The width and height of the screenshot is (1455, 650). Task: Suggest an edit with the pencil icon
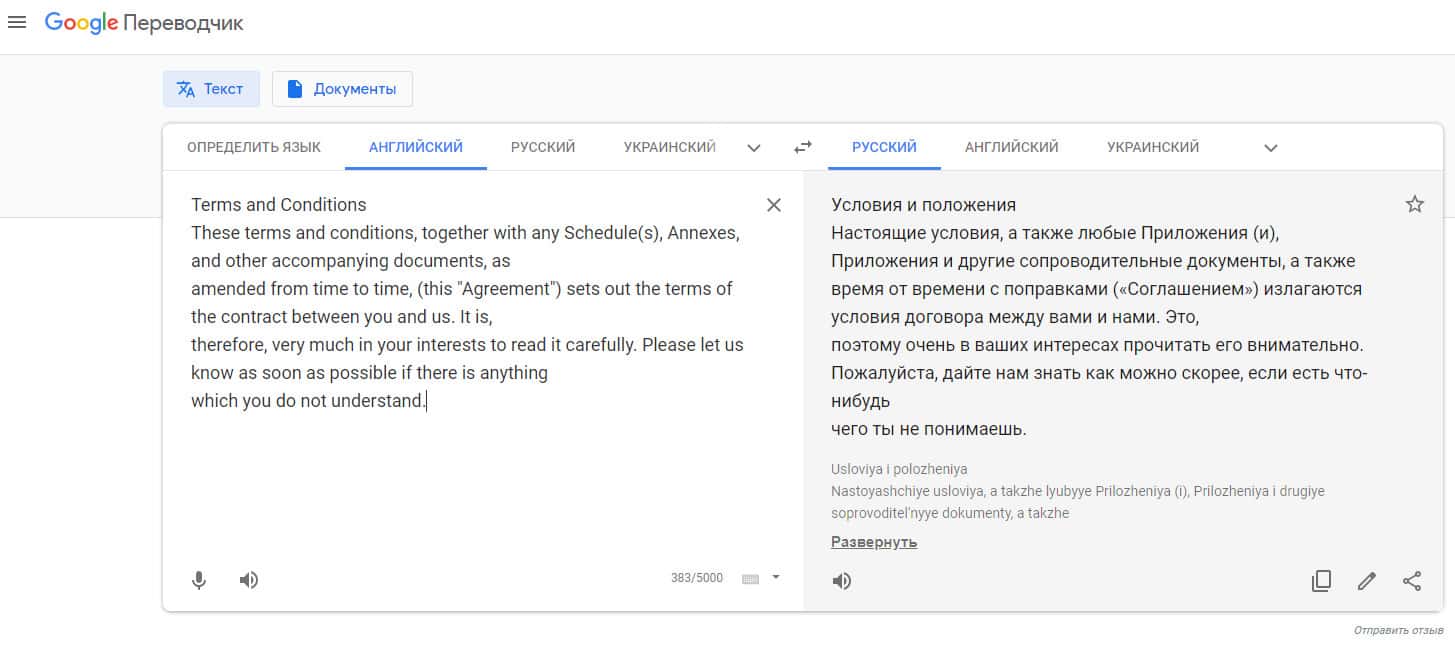point(1366,581)
